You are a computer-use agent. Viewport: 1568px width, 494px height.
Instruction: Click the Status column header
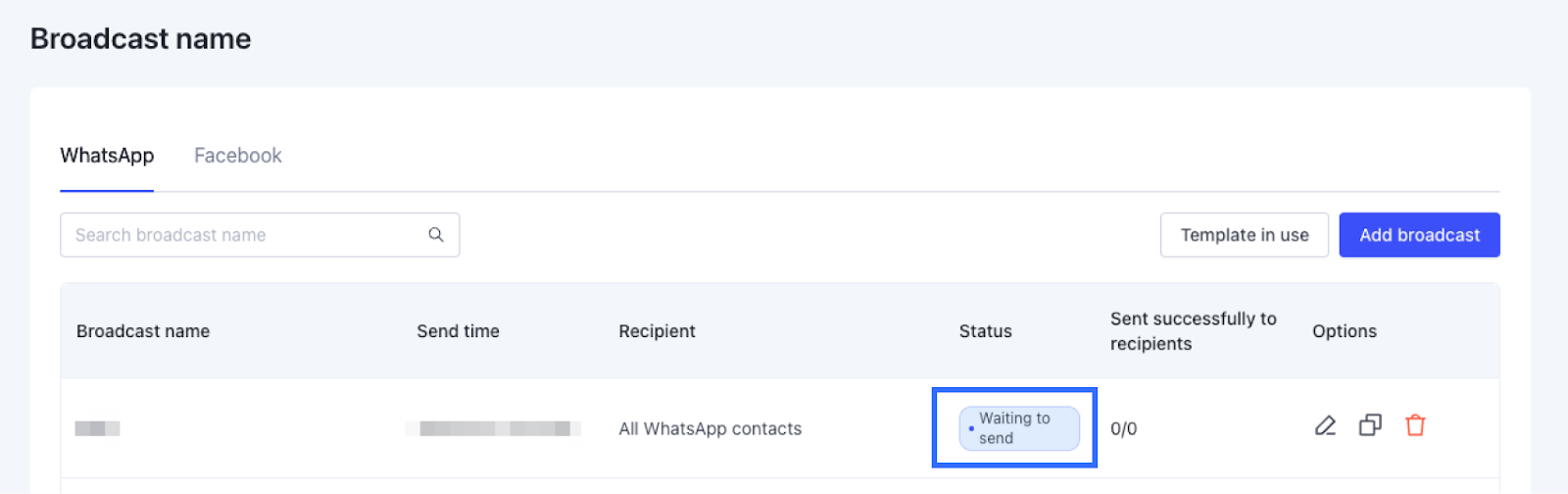point(985,331)
